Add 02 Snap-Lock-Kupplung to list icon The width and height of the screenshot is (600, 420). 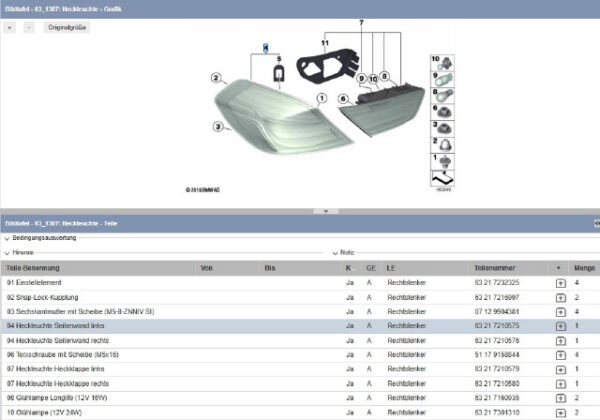561,298
